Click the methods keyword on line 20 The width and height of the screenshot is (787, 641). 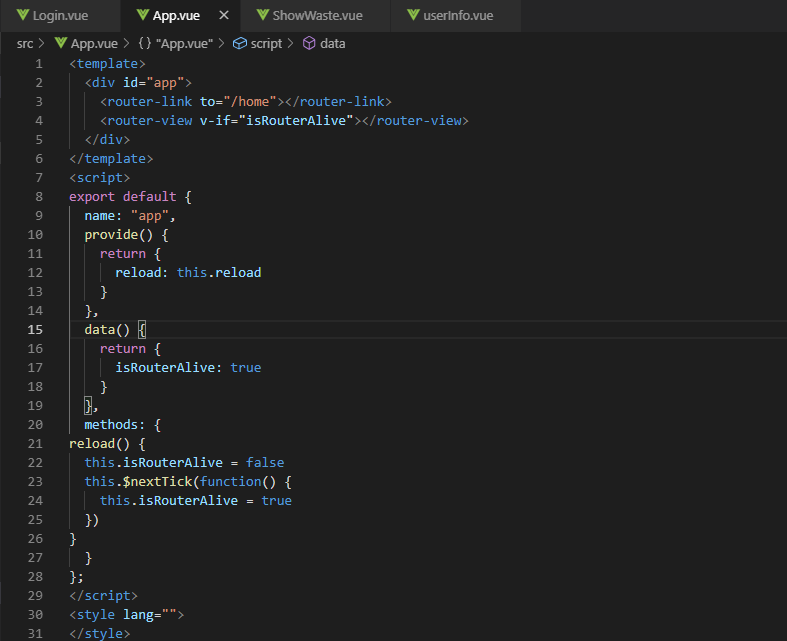coord(114,424)
